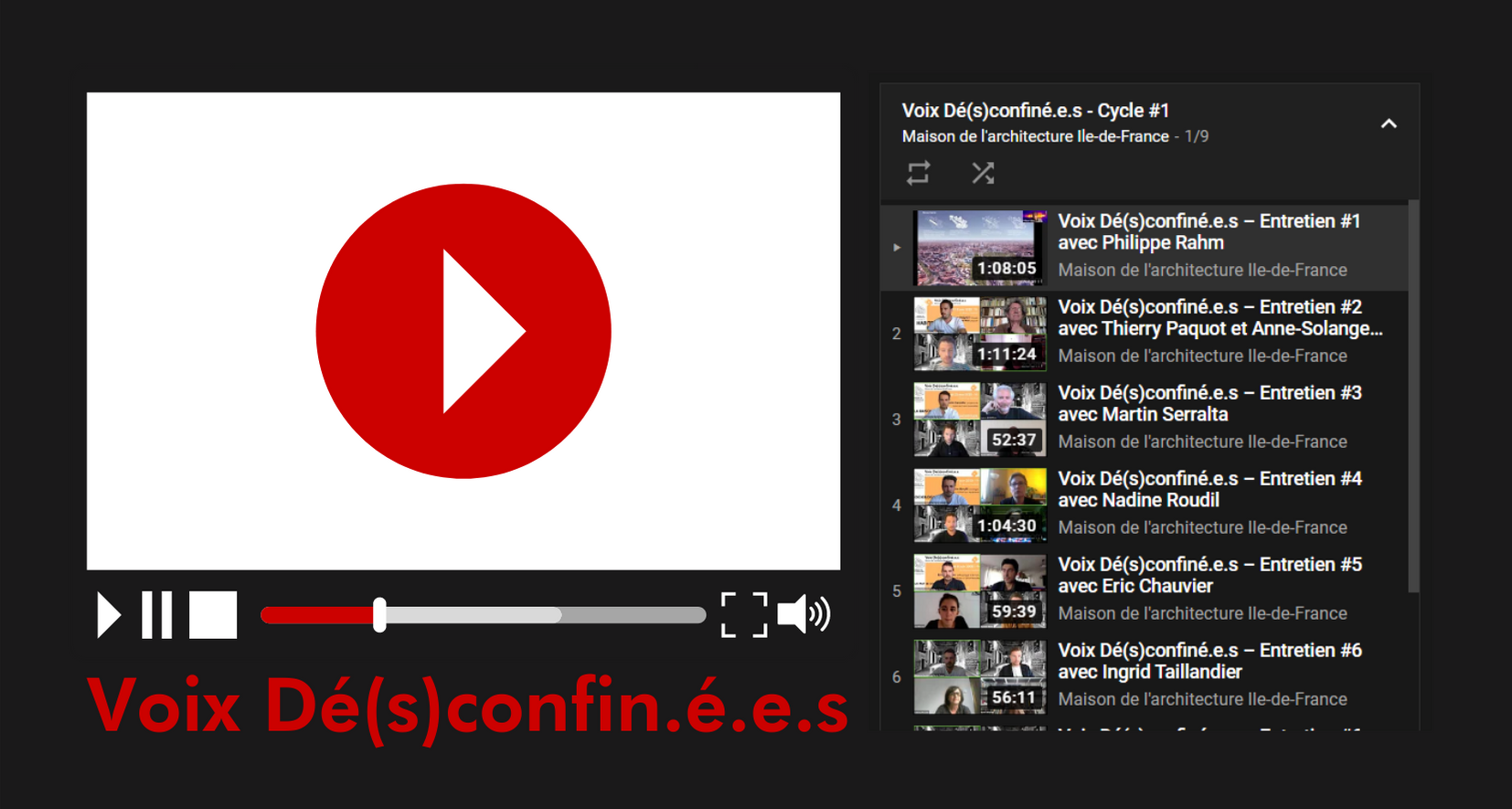Click the white stop square

213,614
